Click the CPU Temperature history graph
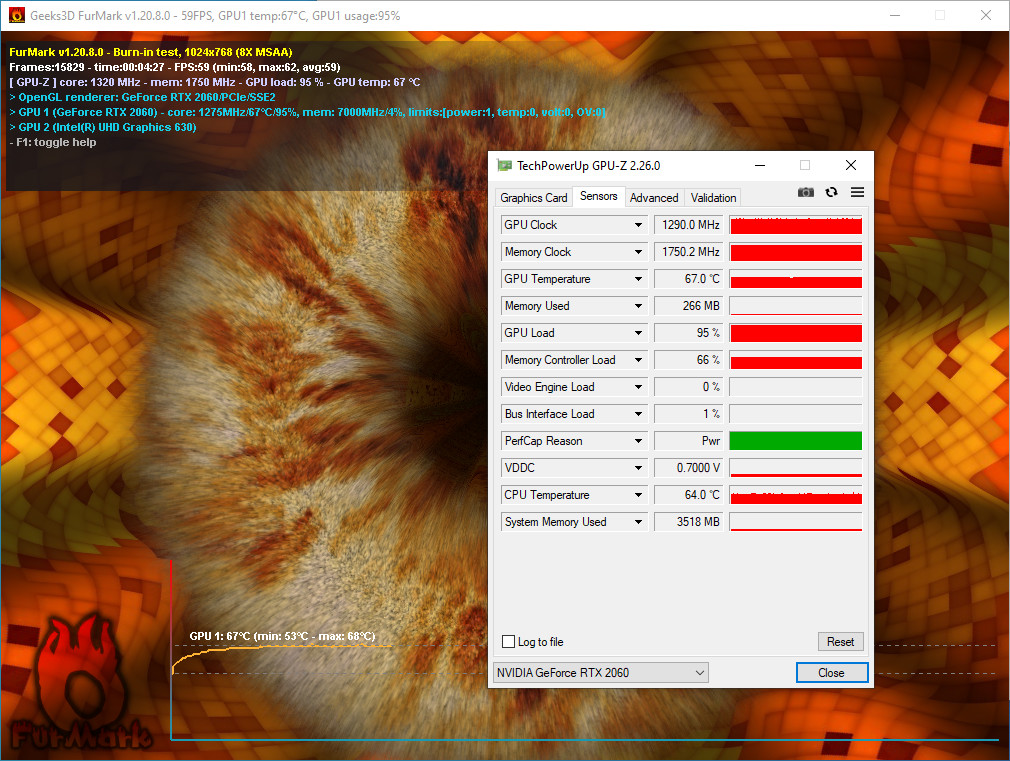Viewport: 1010px width, 761px height. tap(796, 496)
